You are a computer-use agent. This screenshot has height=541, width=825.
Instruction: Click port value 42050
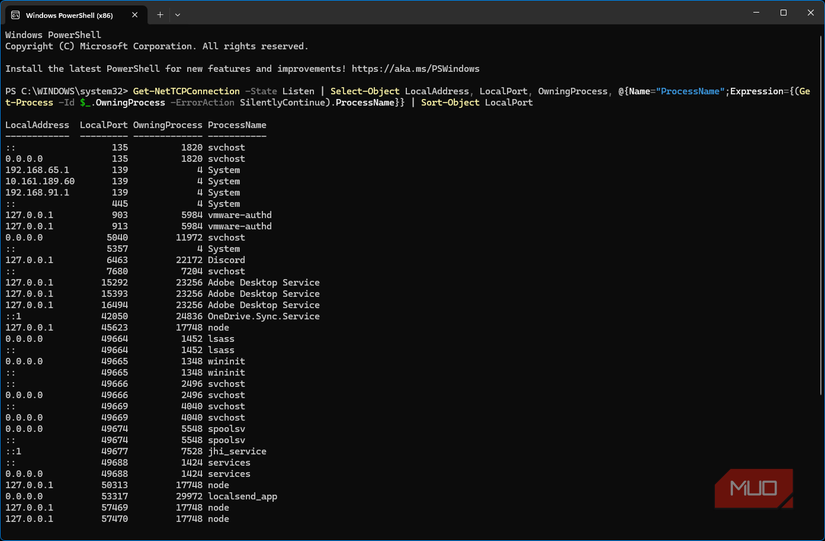[115, 316]
